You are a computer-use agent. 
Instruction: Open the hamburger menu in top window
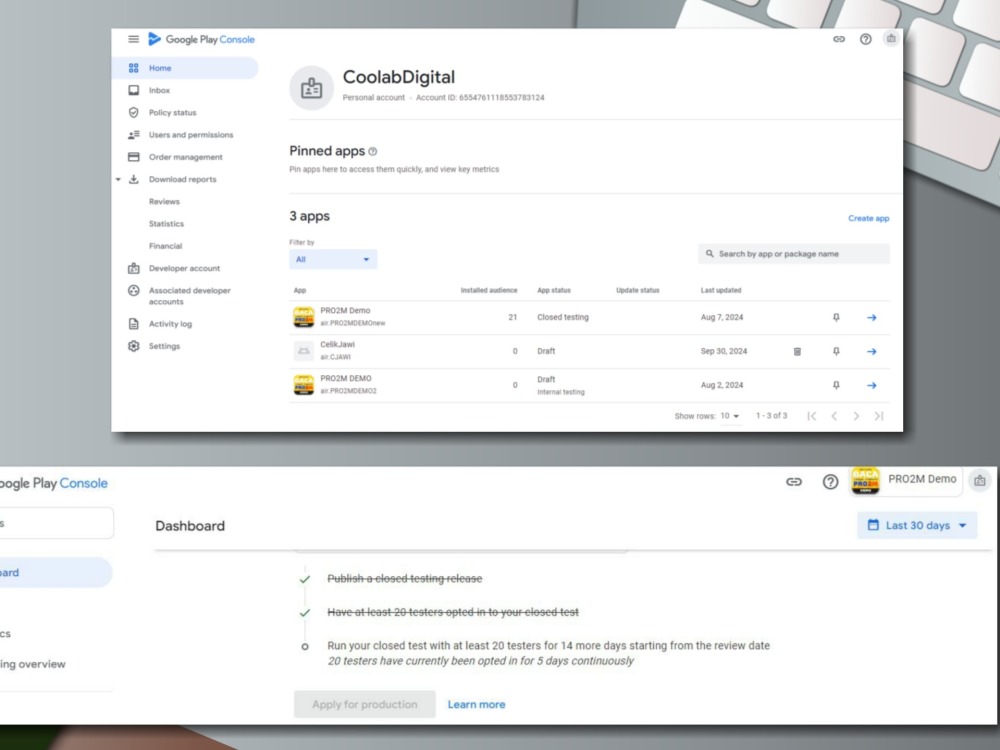pos(133,39)
